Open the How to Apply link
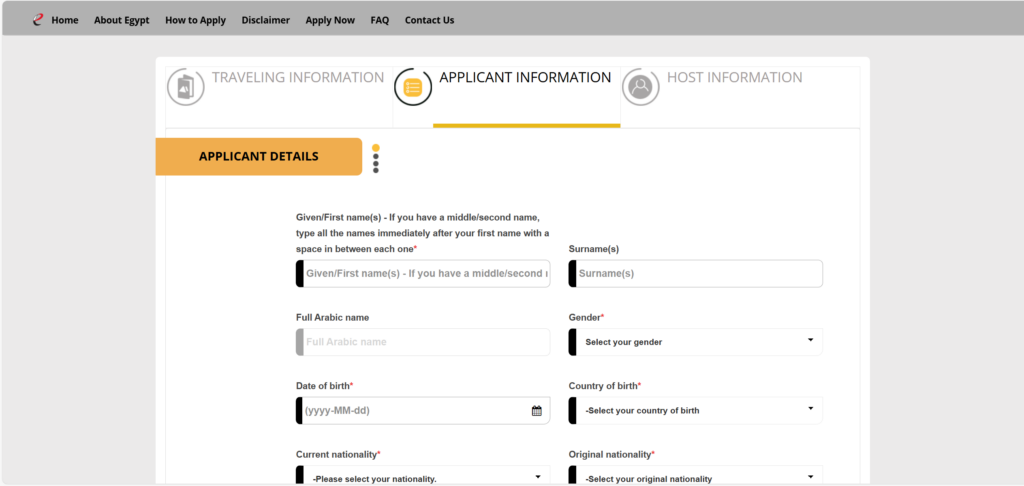The image size is (1024, 486). click(x=195, y=20)
